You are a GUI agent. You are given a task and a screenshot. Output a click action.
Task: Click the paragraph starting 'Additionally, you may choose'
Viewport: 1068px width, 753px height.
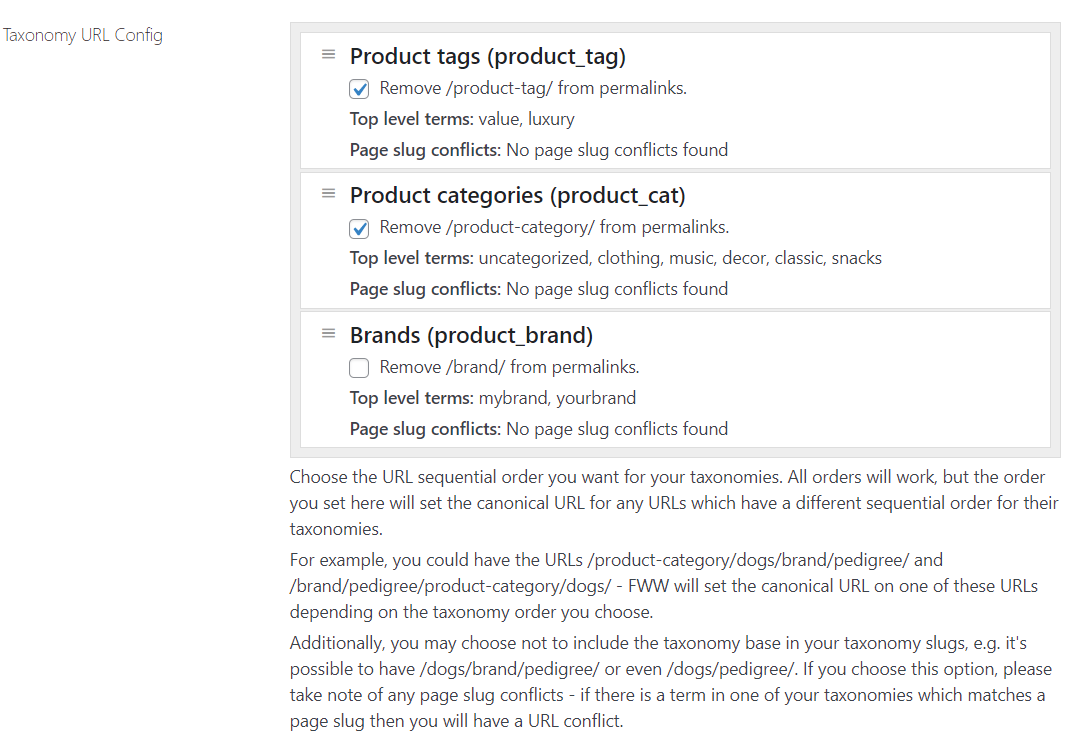pyautogui.click(x=672, y=682)
